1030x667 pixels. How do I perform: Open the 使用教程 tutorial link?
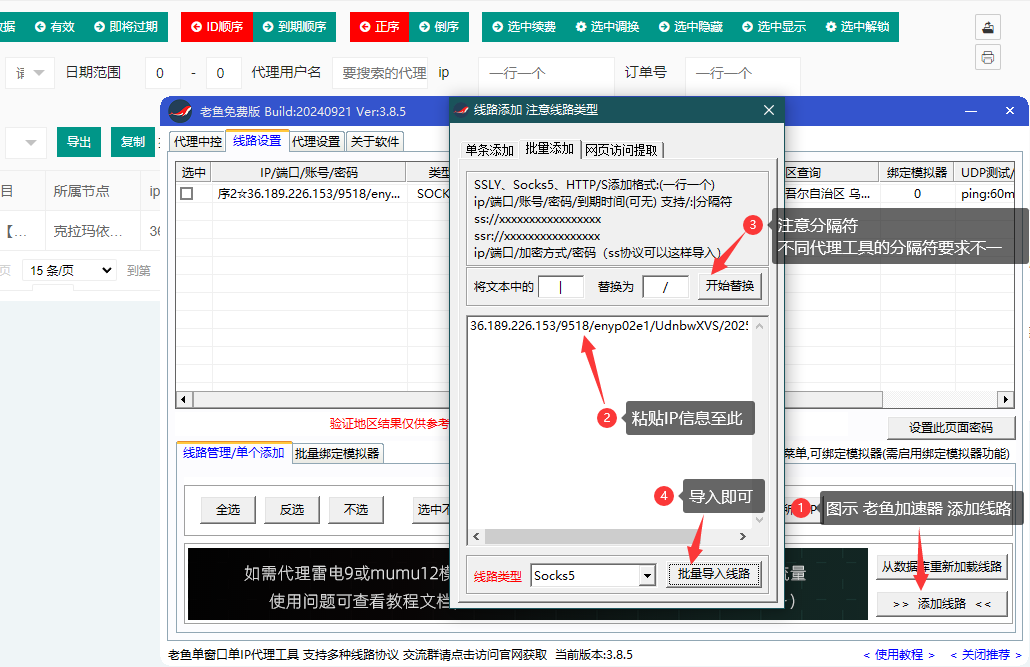903,653
